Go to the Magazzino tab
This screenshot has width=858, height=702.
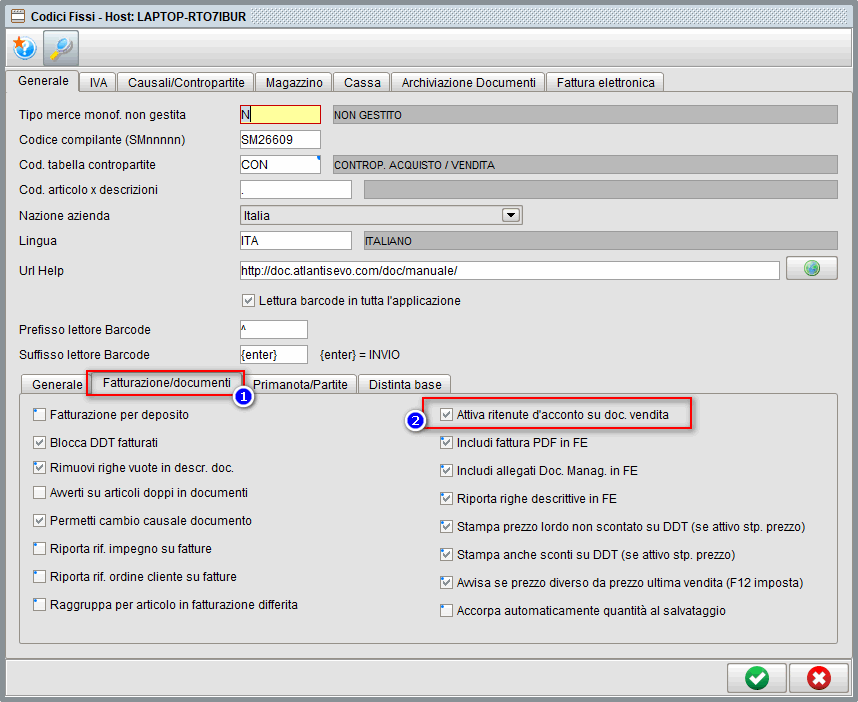294,82
